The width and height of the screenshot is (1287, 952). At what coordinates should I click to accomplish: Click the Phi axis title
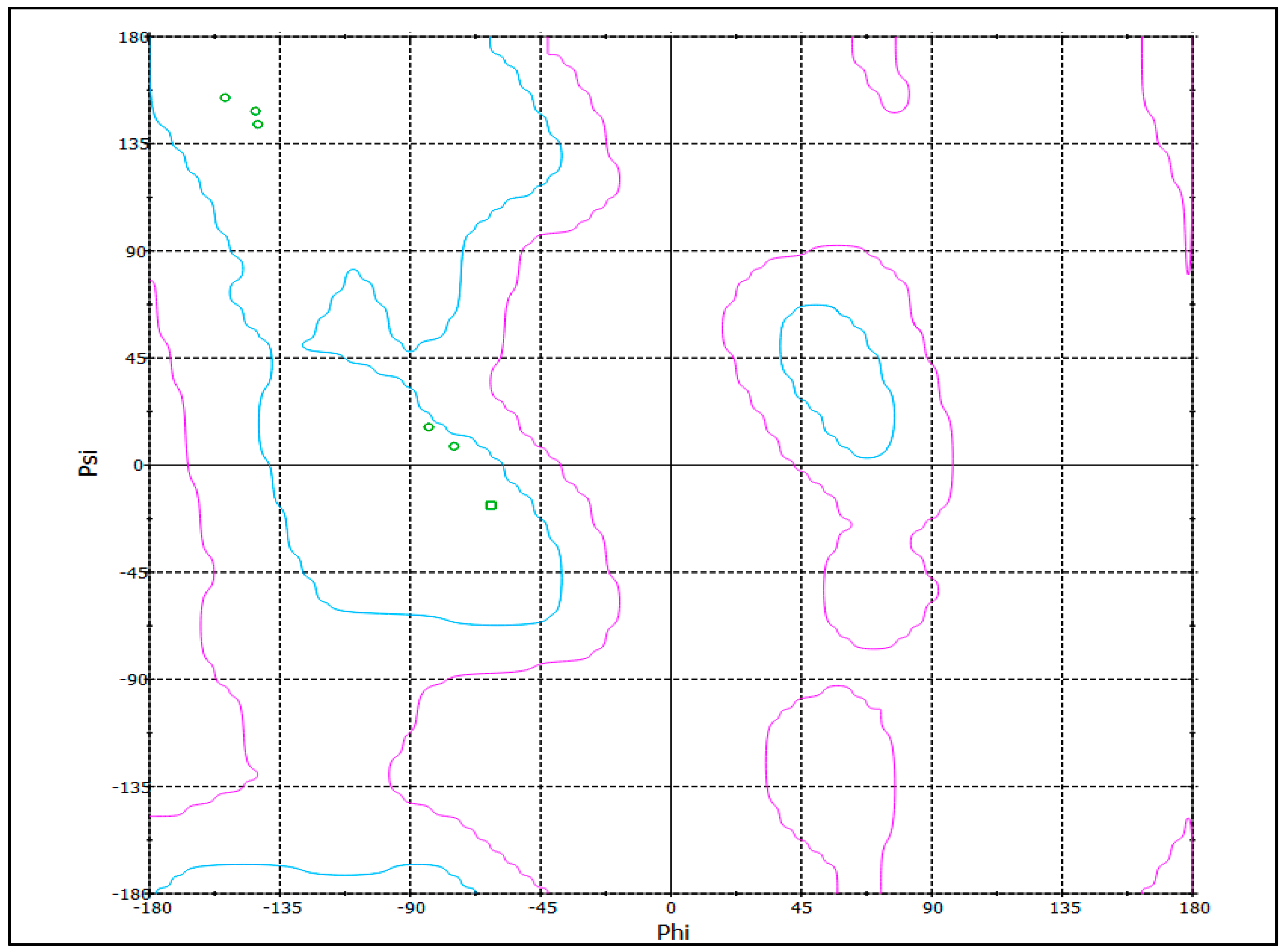(x=673, y=932)
